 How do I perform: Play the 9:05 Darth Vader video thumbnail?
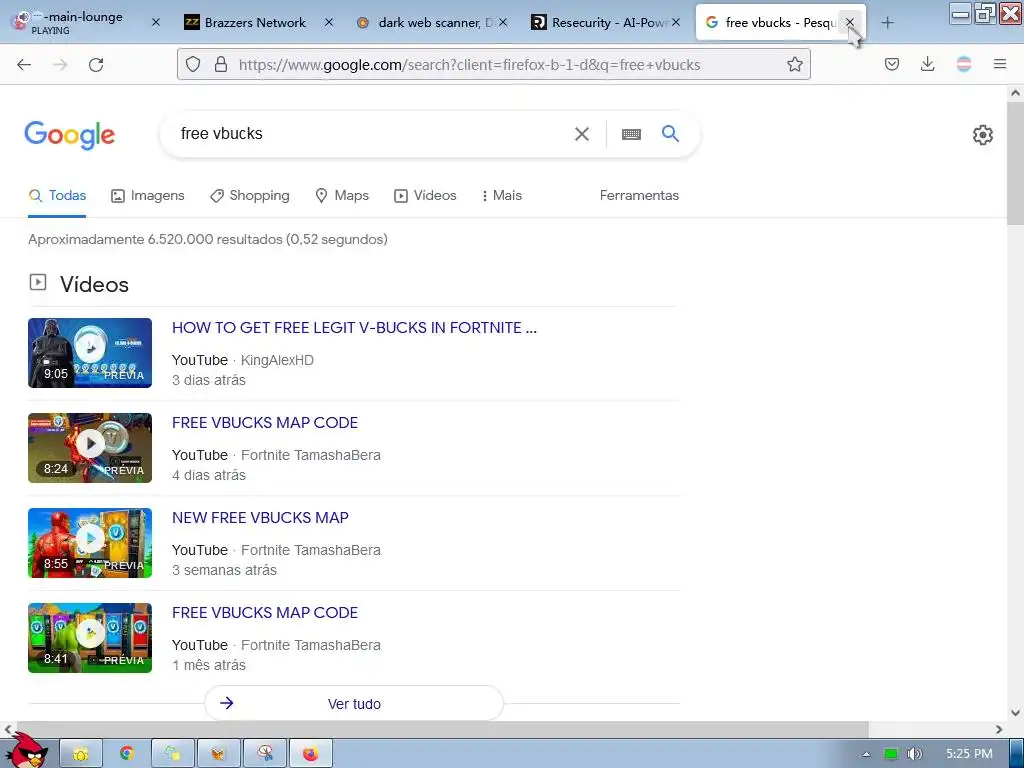(x=90, y=353)
